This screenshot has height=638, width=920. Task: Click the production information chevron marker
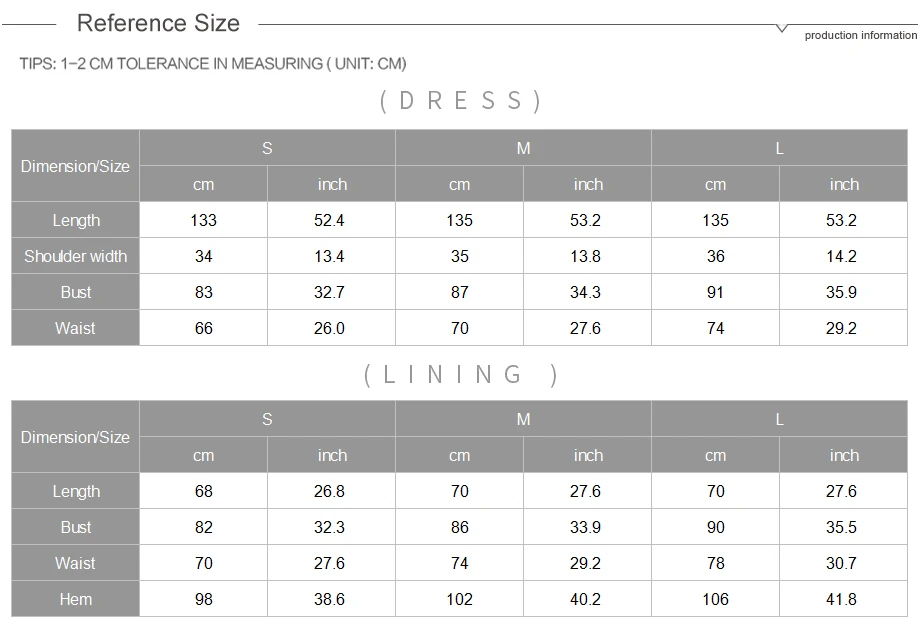click(x=782, y=28)
